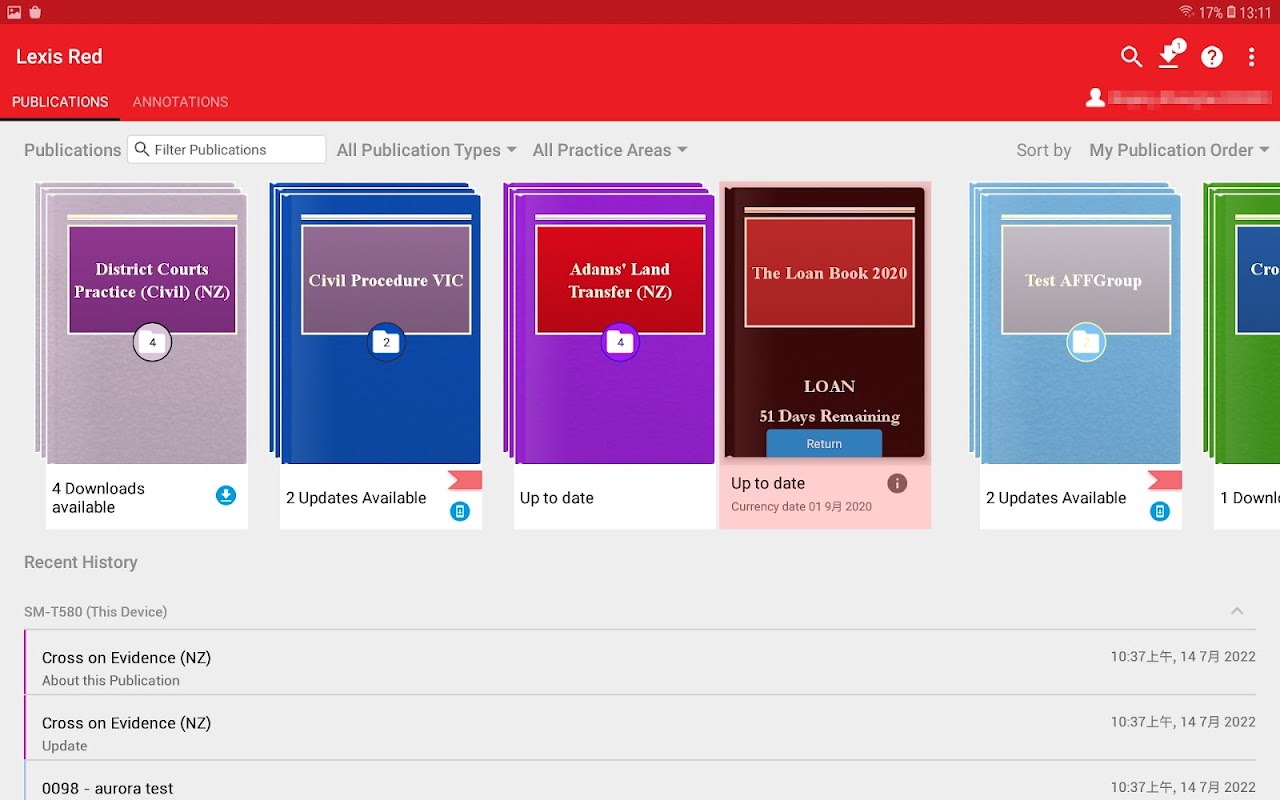Download District Courts Practice publications
This screenshot has height=800, width=1280.
click(226, 495)
